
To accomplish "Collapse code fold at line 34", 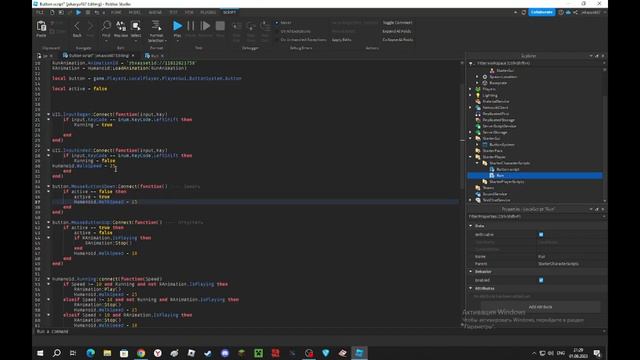I will coord(48,186).
